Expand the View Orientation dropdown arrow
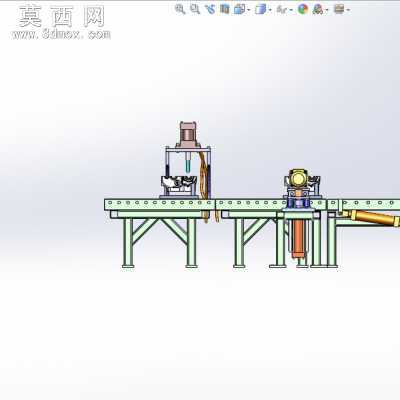Viewport: 400px width, 400px height. (249, 10)
